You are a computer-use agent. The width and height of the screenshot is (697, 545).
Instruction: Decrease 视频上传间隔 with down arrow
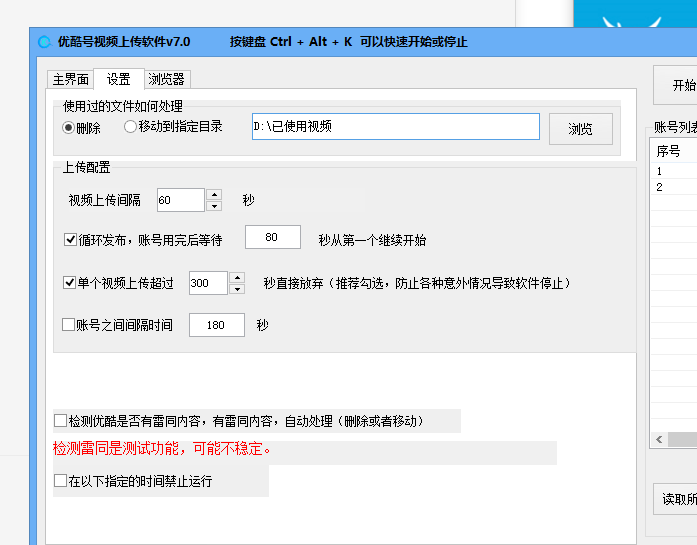pyautogui.click(x=214, y=206)
